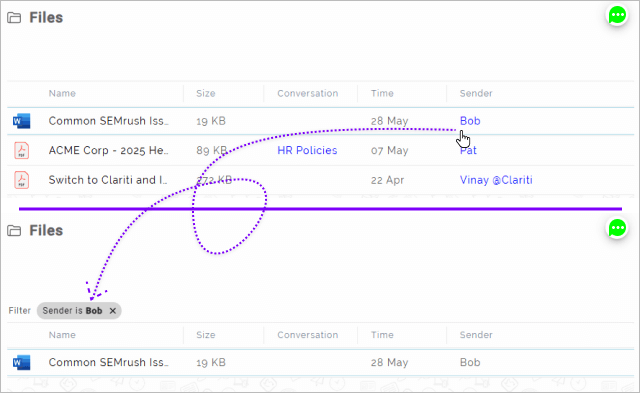
Task: Click the 19 KB cell in filtered table
Action: click(x=211, y=362)
